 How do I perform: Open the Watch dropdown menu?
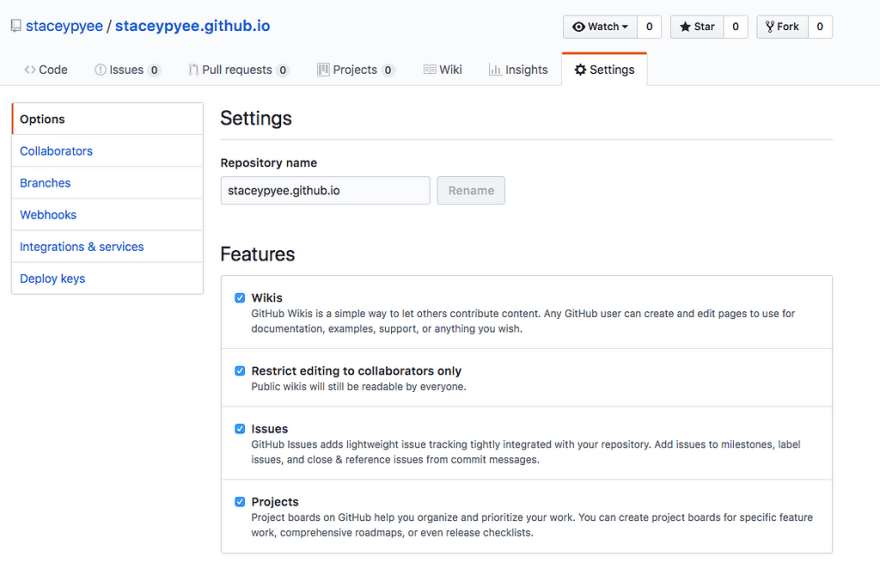coord(600,26)
